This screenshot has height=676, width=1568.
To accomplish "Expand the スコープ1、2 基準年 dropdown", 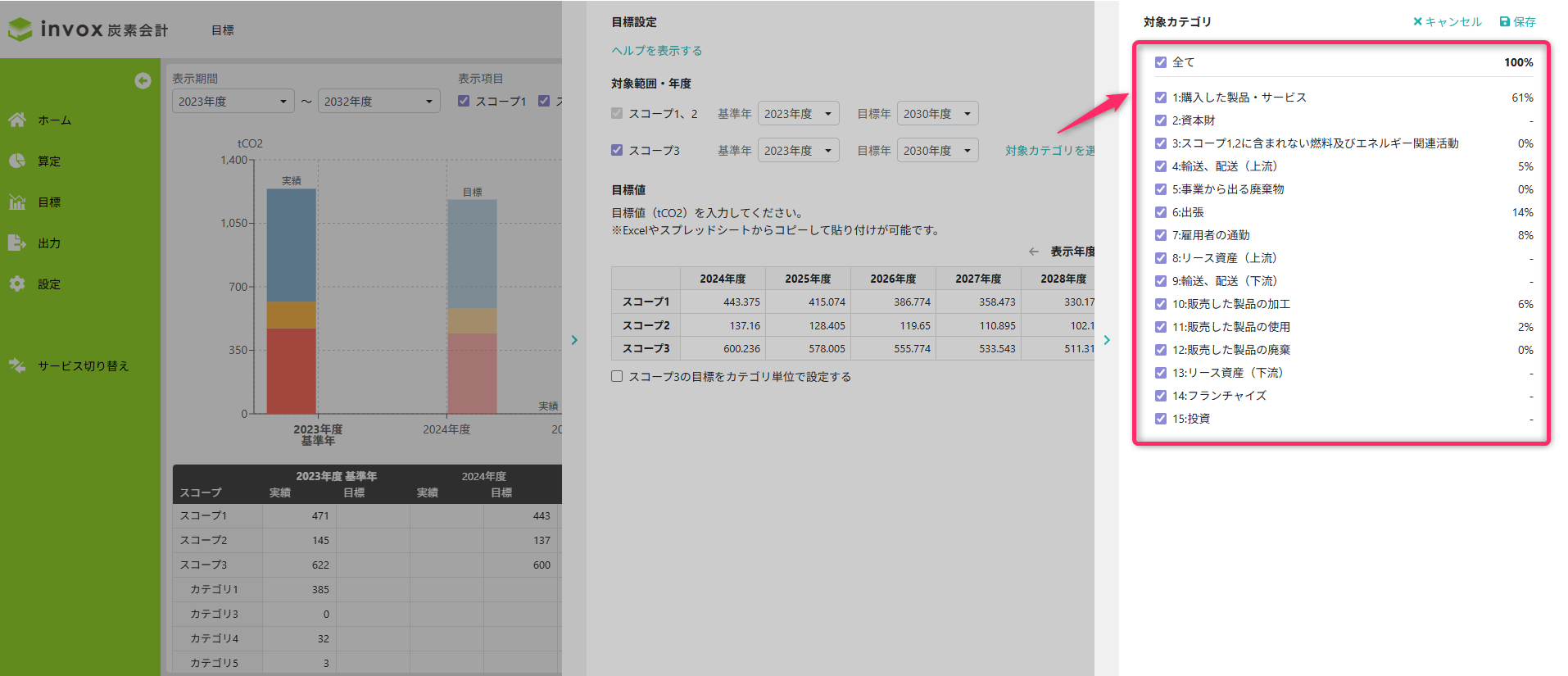I will point(798,114).
